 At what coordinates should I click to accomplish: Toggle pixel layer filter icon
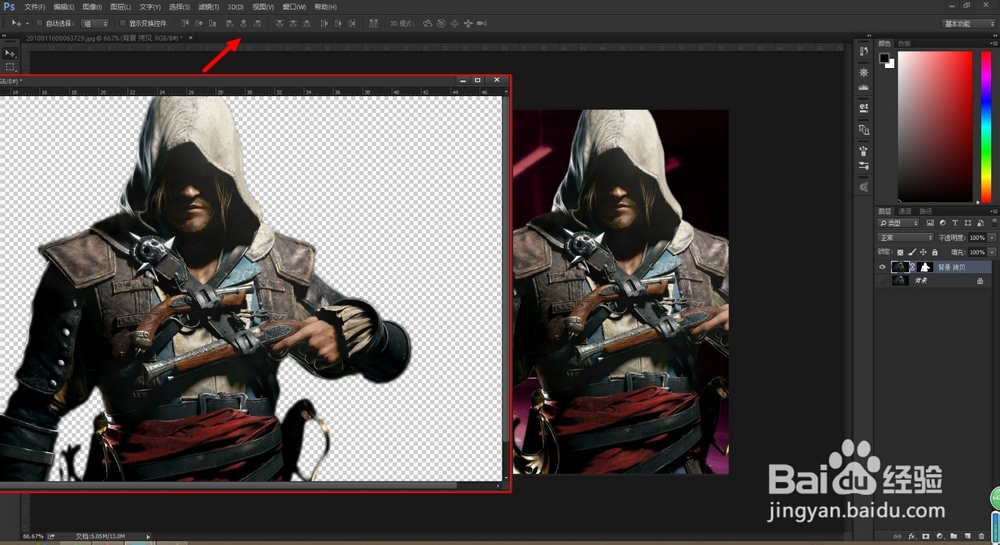tap(930, 223)
